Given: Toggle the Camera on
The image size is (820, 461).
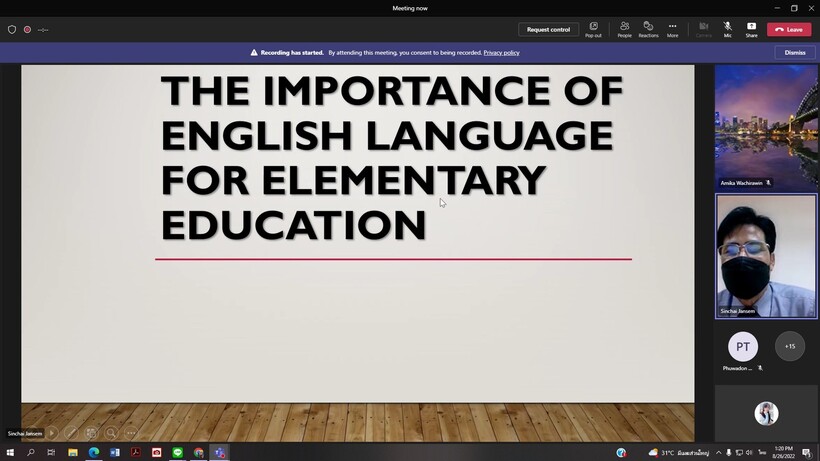Looking at the screenshot, I should [703, 29].
